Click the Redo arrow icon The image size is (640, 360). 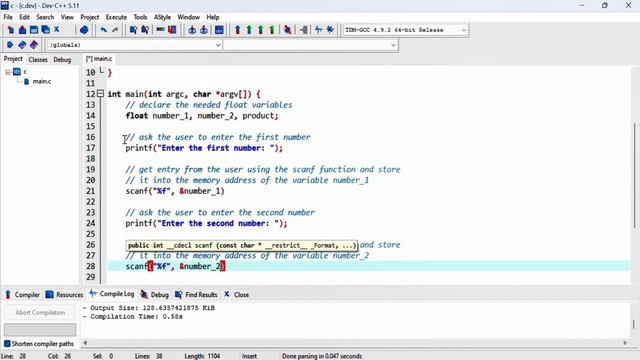tap(115, 30)
